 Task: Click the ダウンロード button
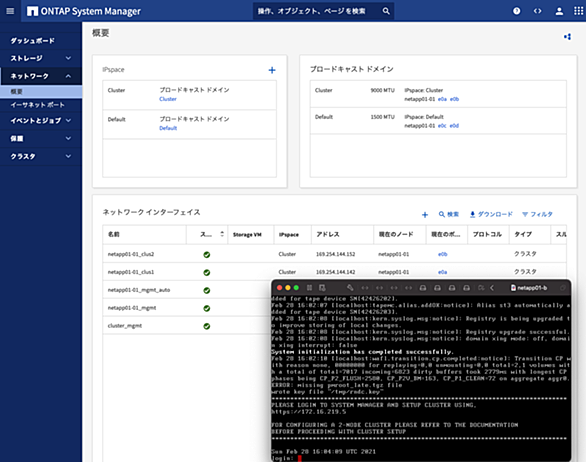[491, 214]
